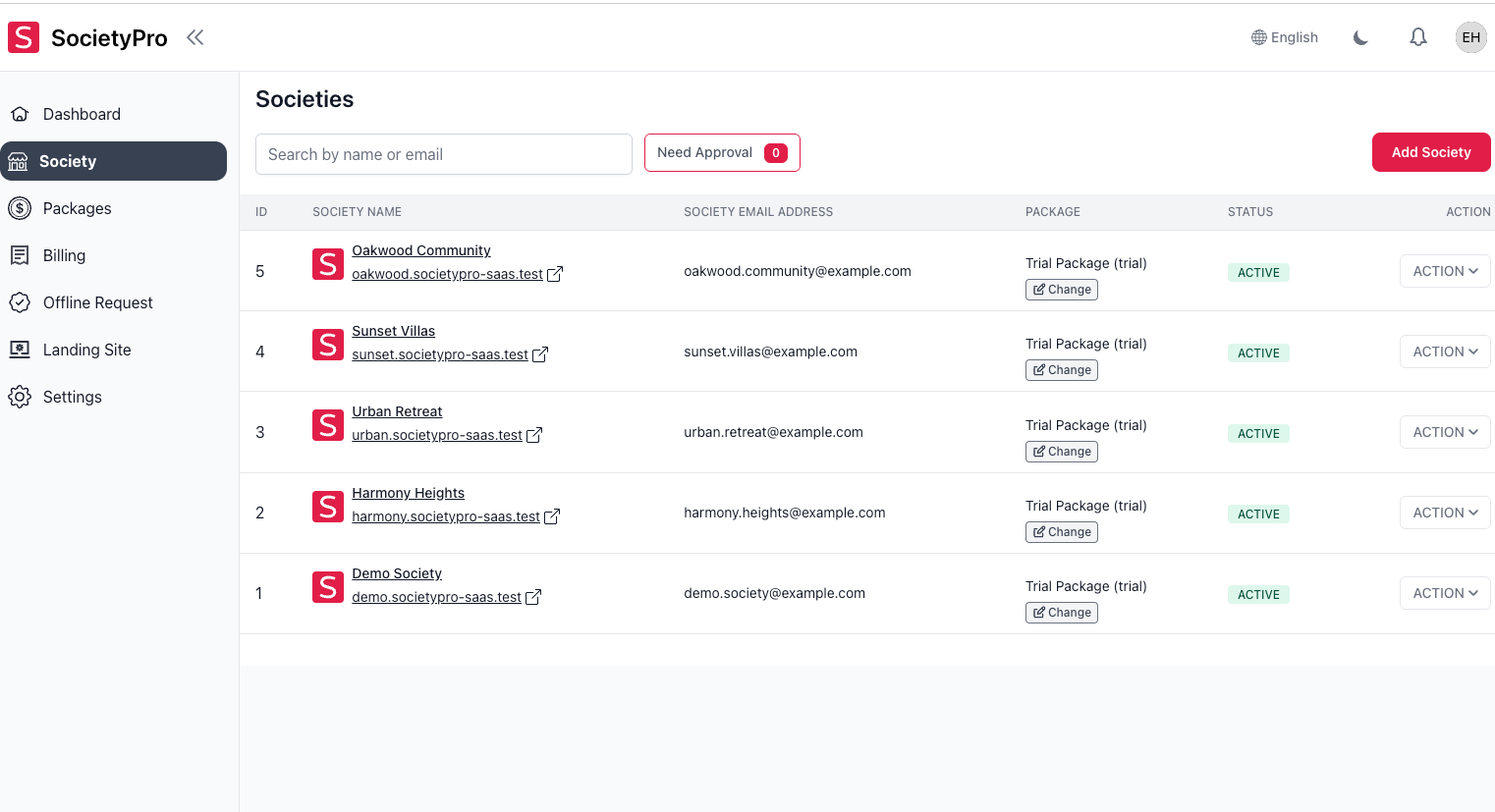Open the EH user avatar menu
This screenshot has height=812, width=1495.
1470,37
